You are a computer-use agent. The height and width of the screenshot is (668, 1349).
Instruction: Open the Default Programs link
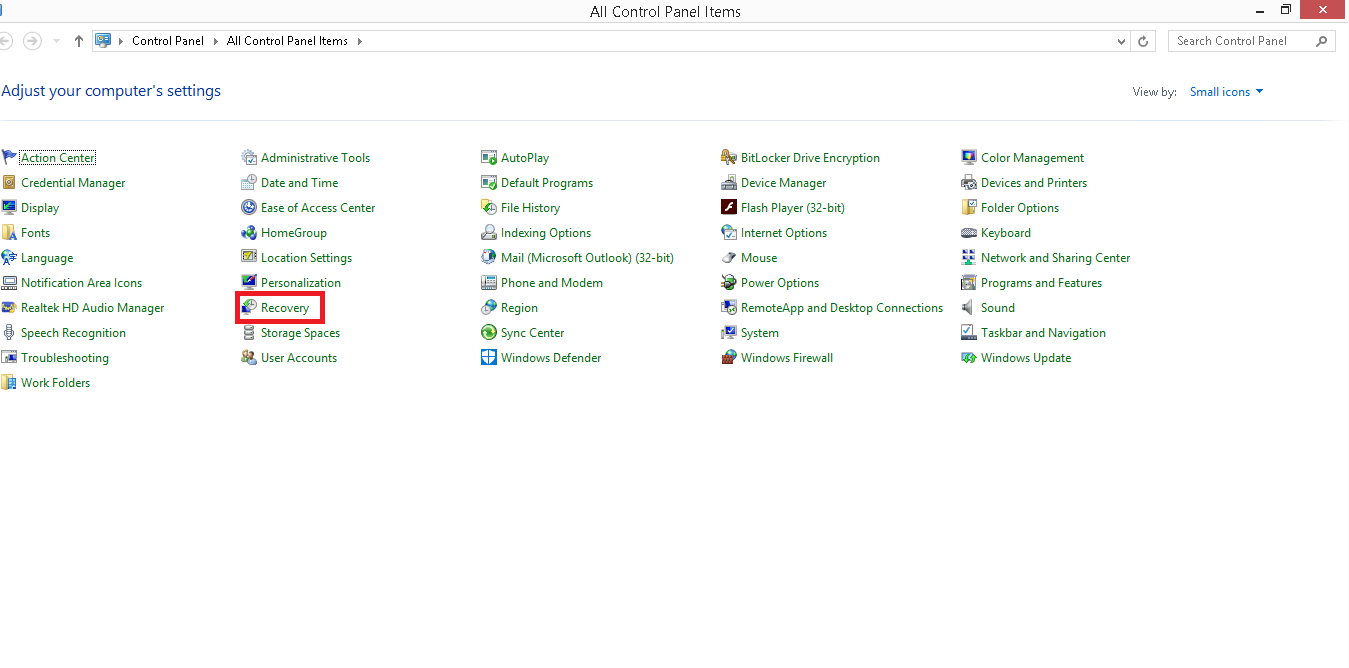click(547, 183)
